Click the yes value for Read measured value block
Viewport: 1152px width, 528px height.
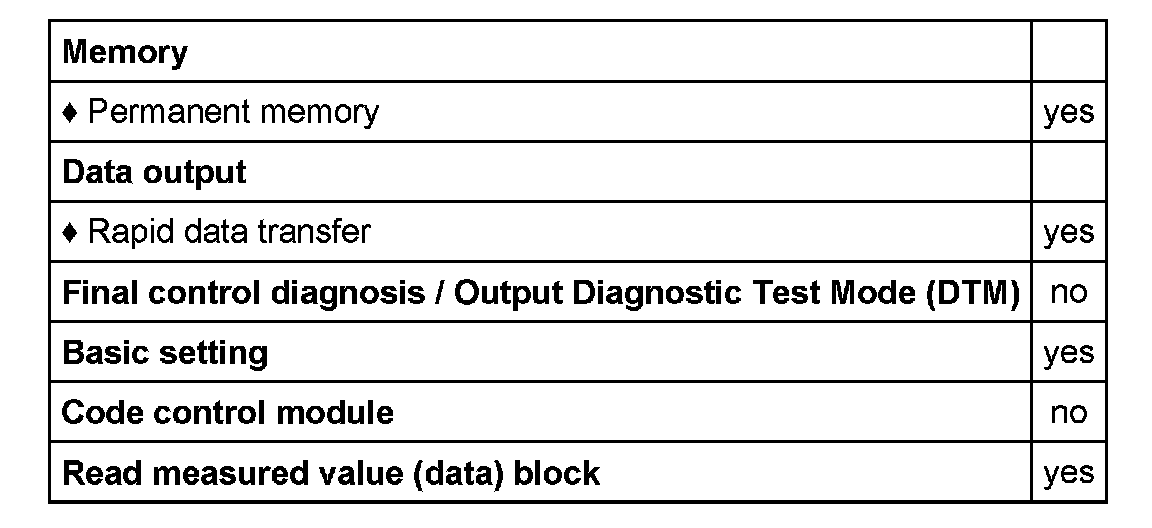[x=1068, y=472]
